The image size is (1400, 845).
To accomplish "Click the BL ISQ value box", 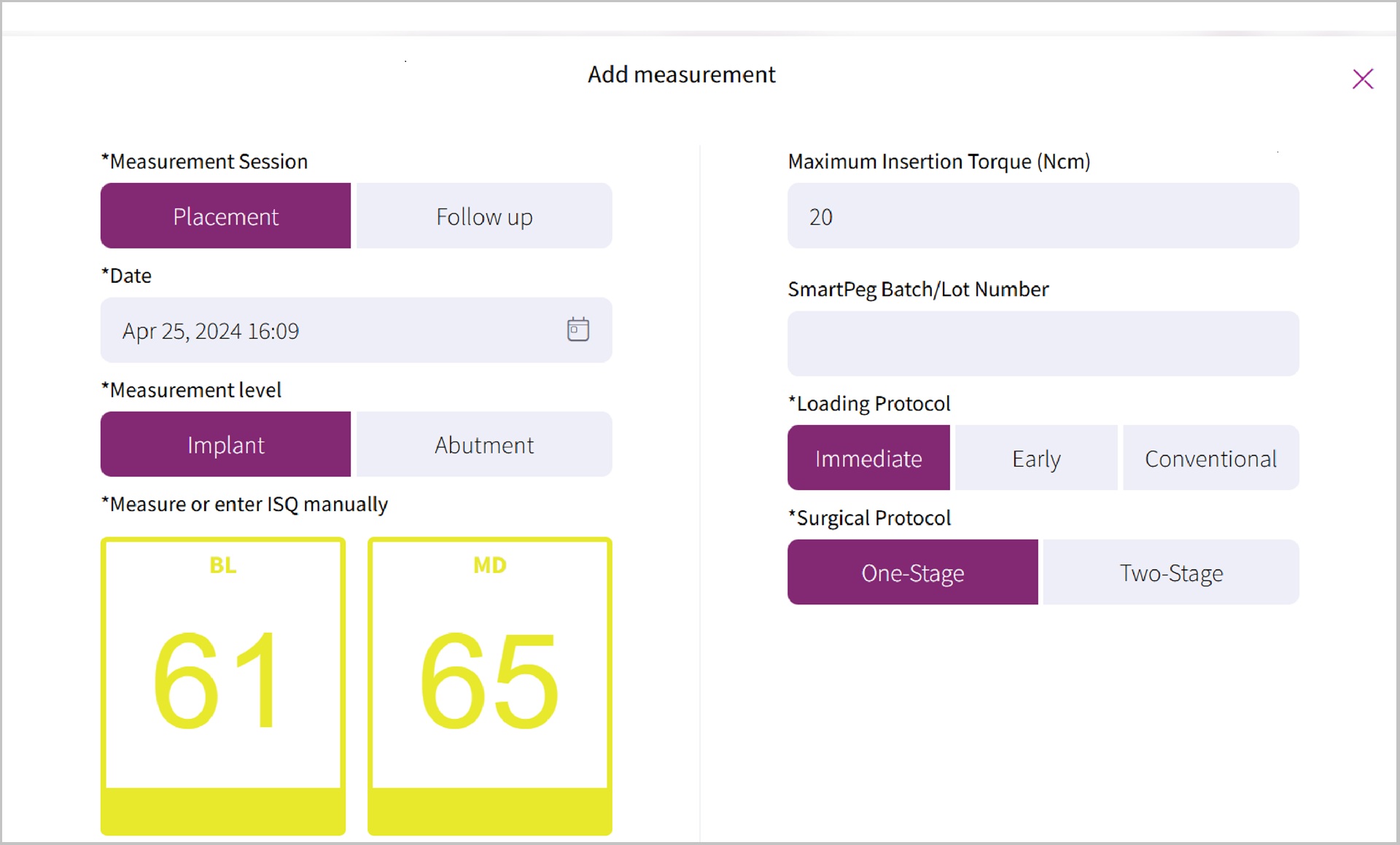I will [x=222, y=678].
